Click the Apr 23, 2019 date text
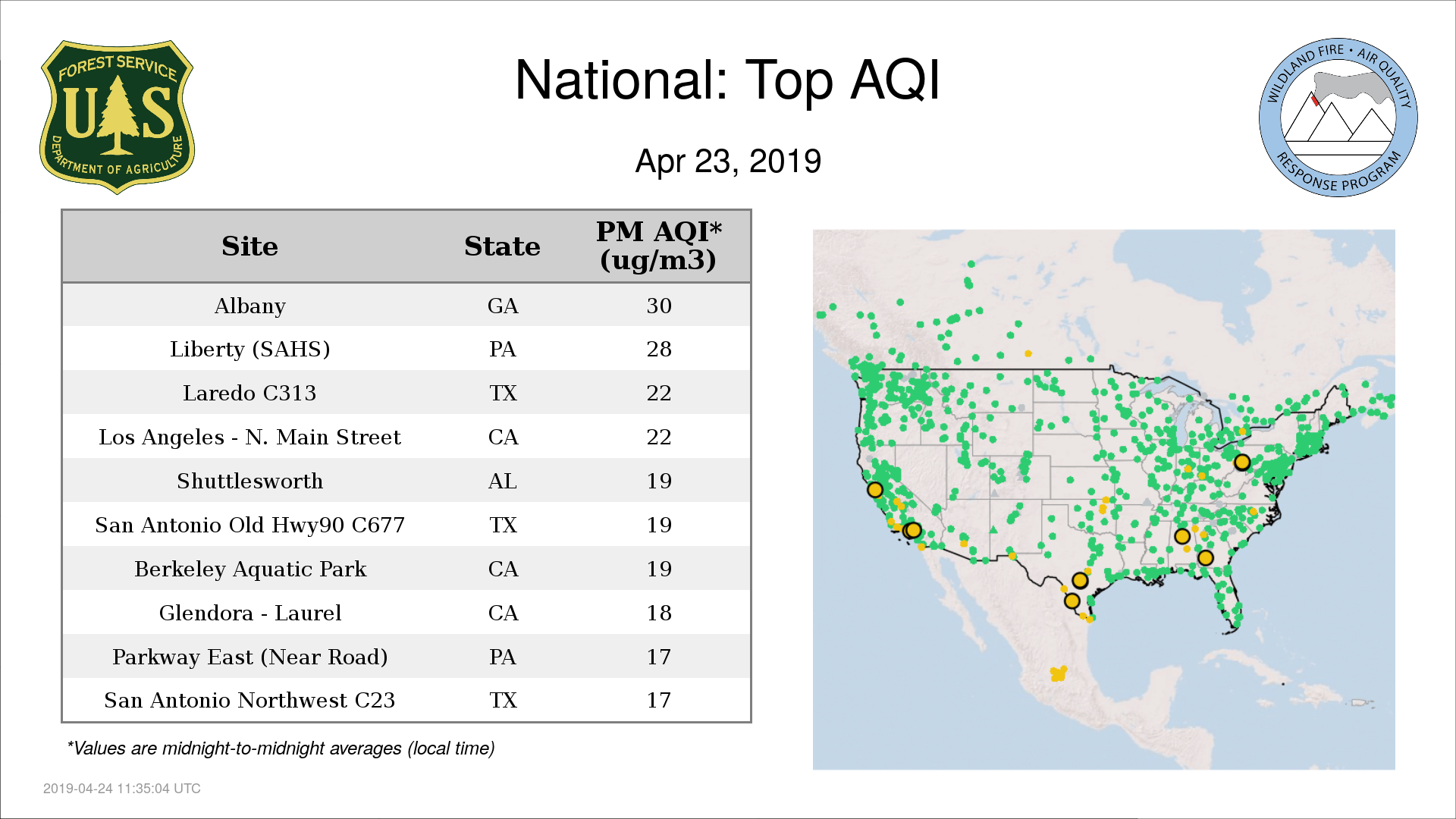Viewport: 1456px width, 819px height. 728,161
